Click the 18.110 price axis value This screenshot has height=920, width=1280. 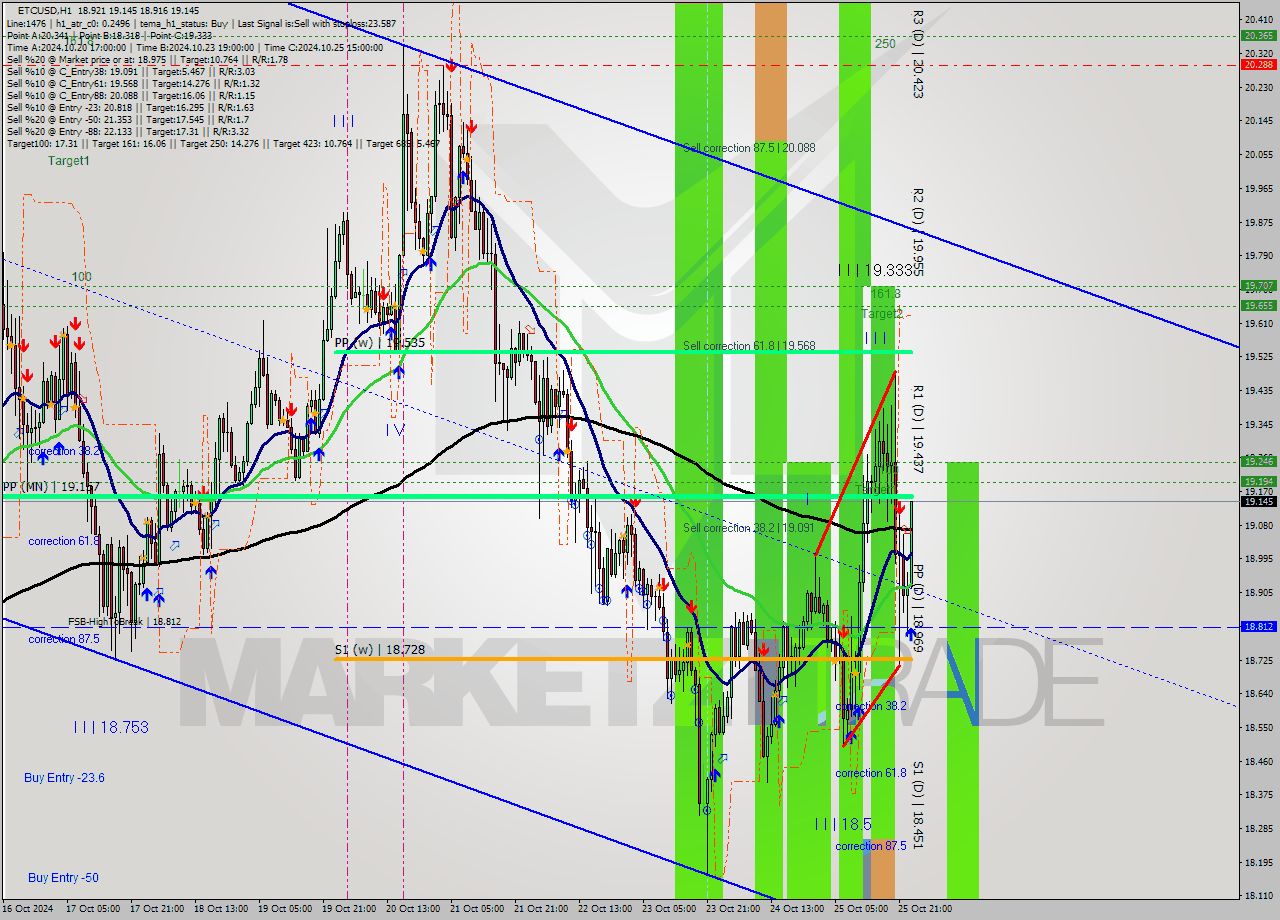pos(1258,896)
